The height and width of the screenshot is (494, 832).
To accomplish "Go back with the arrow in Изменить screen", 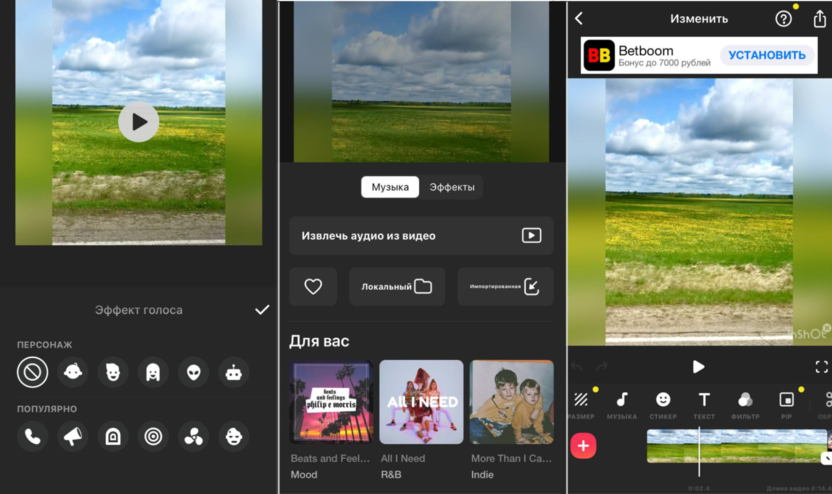I will point(579,19).
